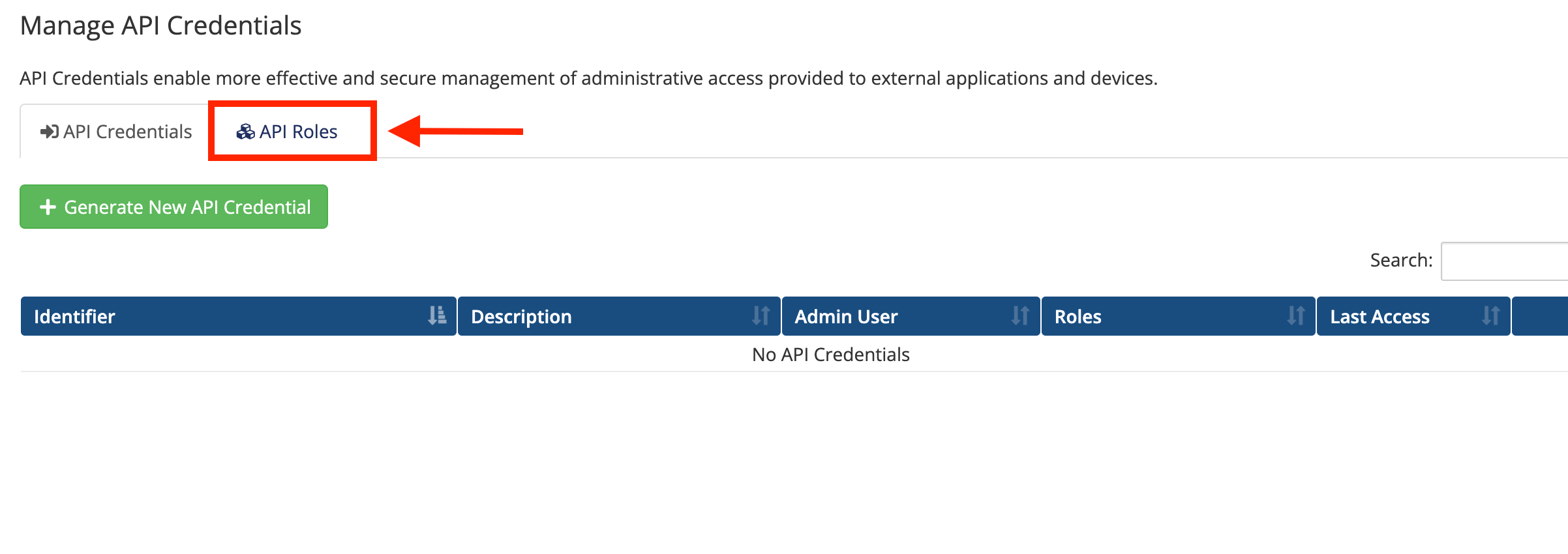Click the 'Manage API Credentials' page heading
This screenshot has height=554, width=1568.
[x=160, y=26]
